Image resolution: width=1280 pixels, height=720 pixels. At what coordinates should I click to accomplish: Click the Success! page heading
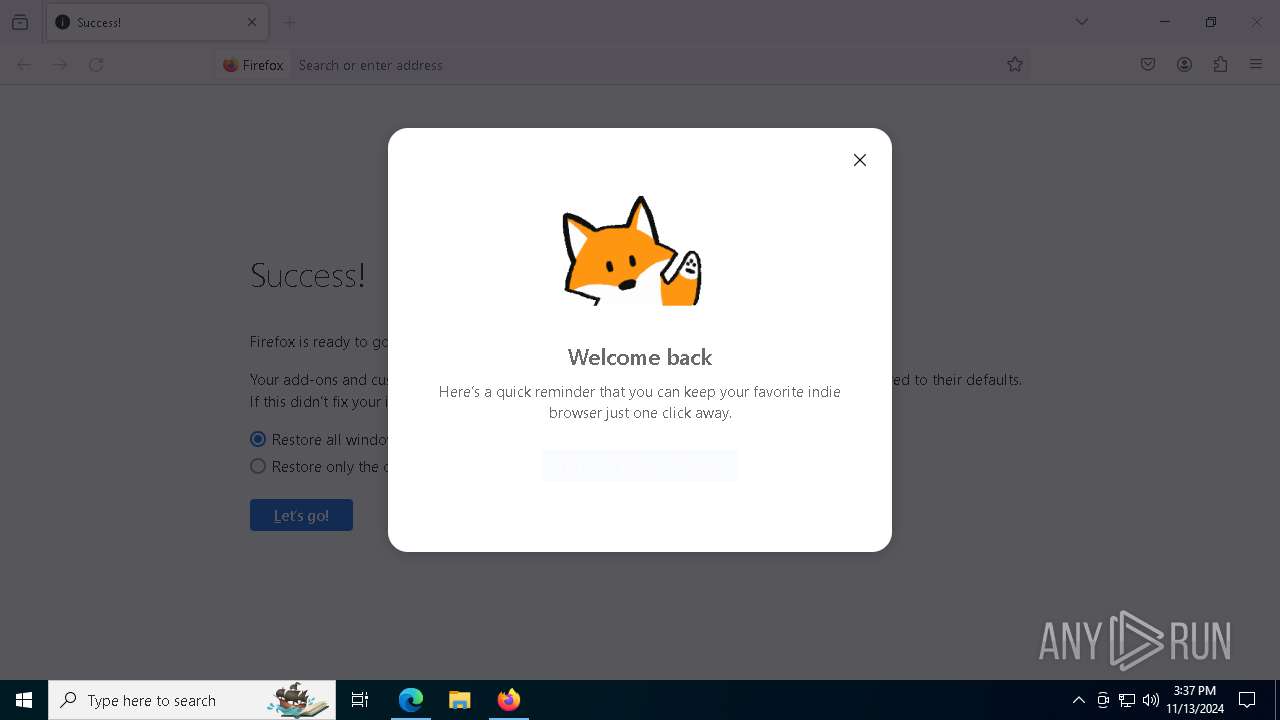pyautogui.click(x=308, y=275)
